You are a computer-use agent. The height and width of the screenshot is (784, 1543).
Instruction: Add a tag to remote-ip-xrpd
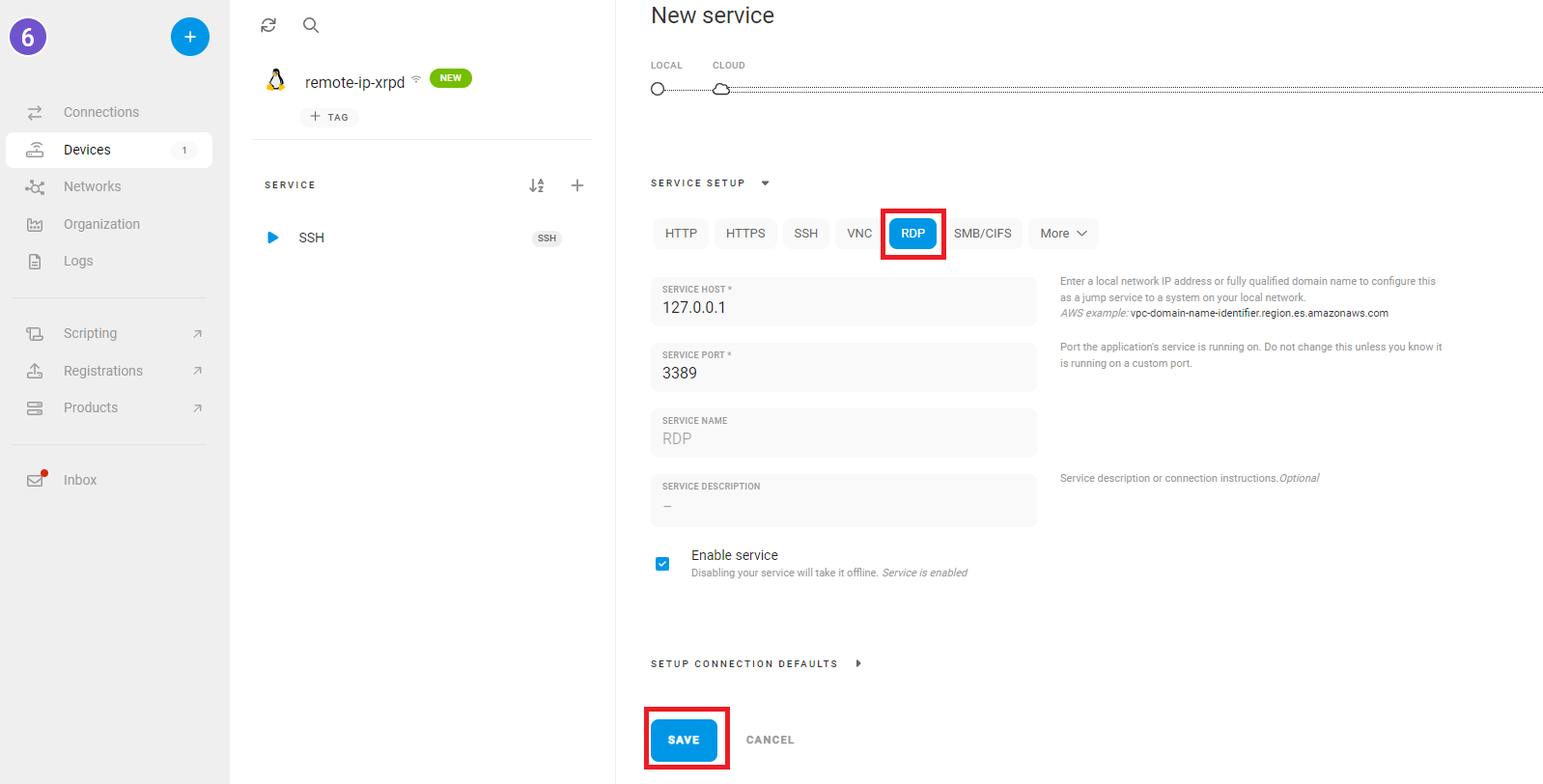(x=329, y=117)
